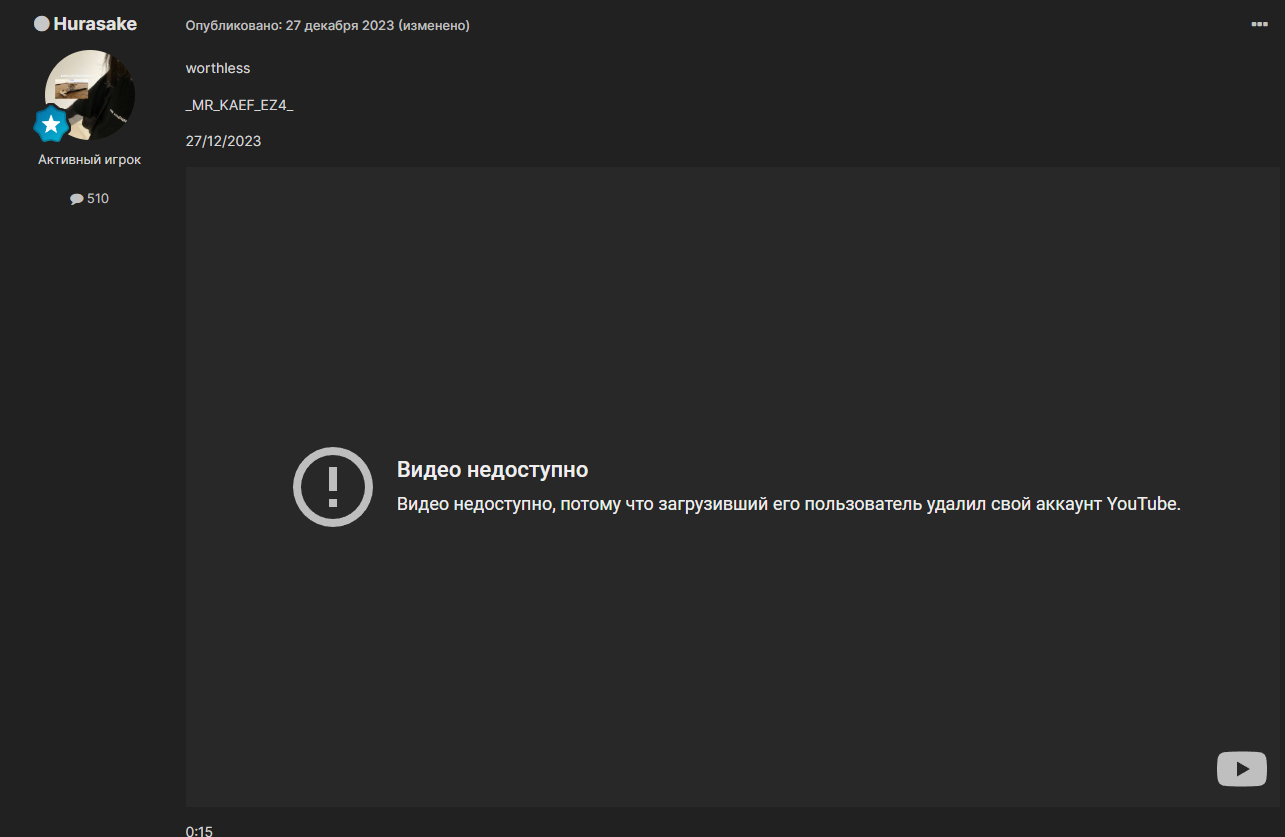1285x837 pixels.
Task: Open the three-dots post options menu
Action: pos(1259,24)
